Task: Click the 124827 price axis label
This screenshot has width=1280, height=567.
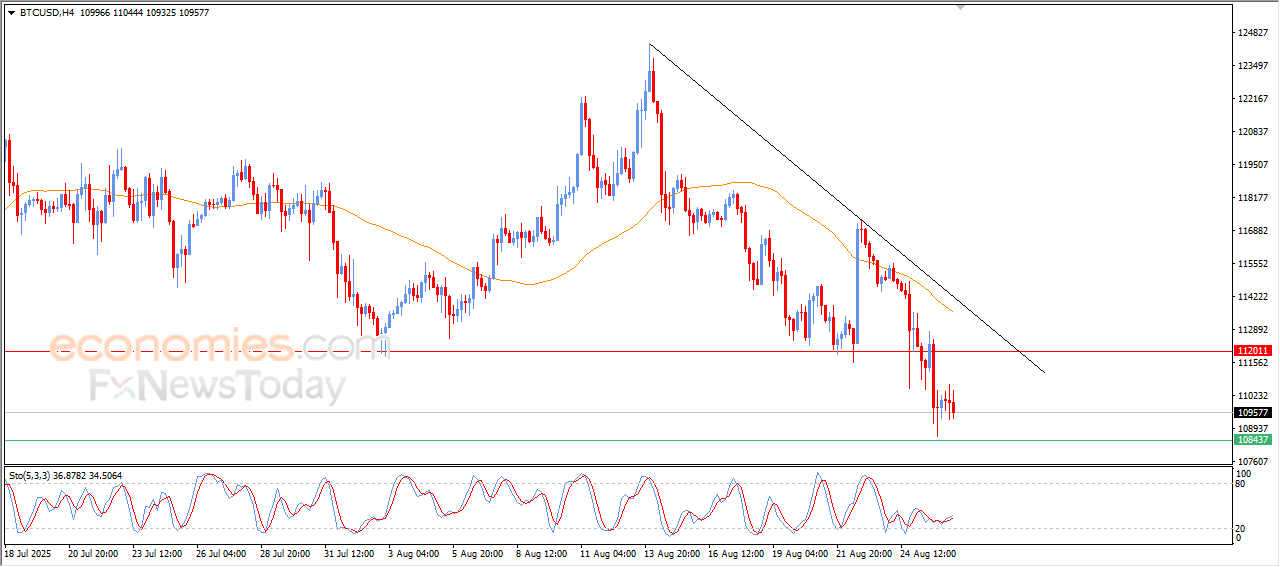Action: [1253, 33]
